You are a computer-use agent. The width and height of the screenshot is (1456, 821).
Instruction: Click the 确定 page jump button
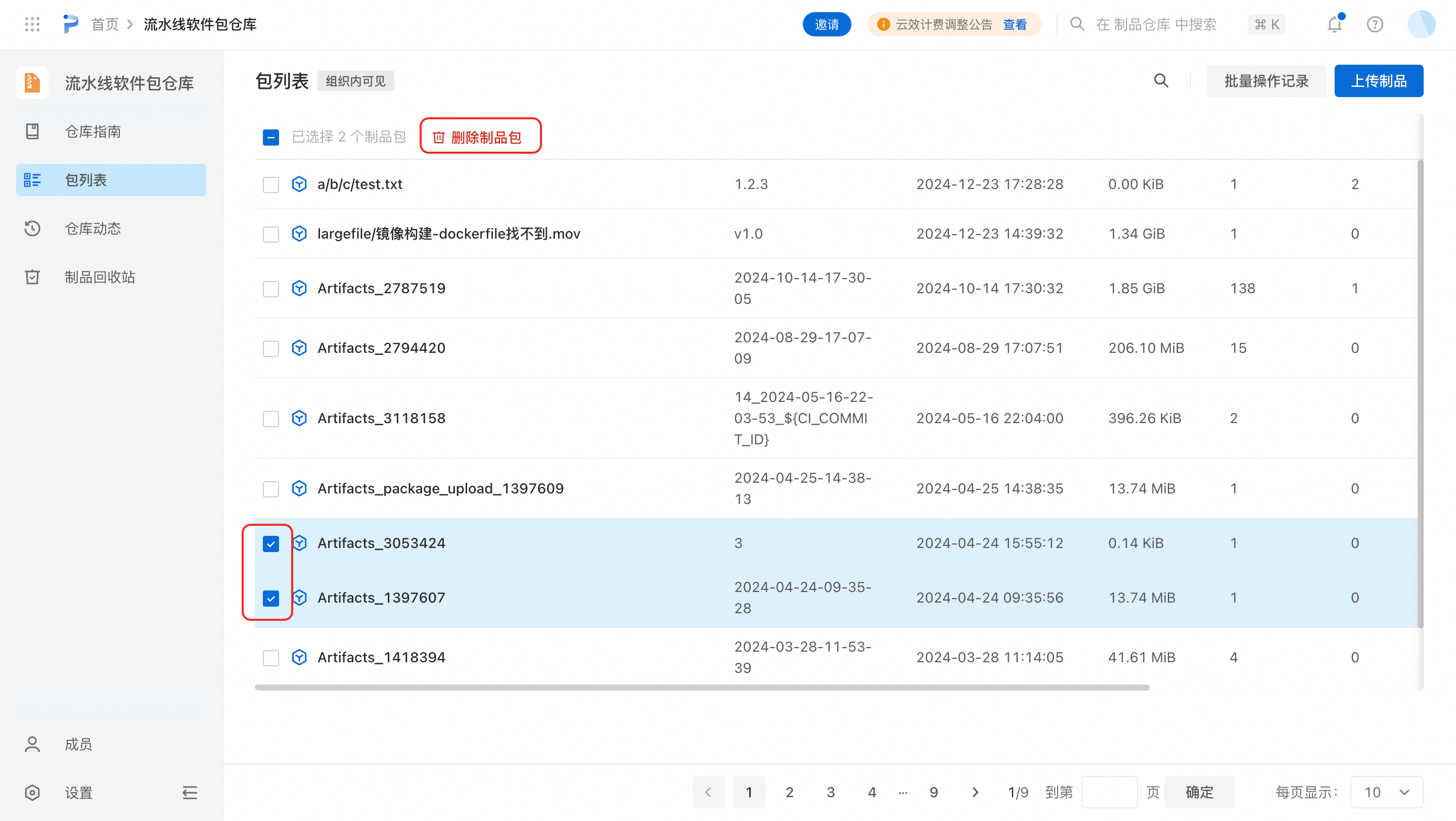pyautogui.click(x=1199, y=792)
